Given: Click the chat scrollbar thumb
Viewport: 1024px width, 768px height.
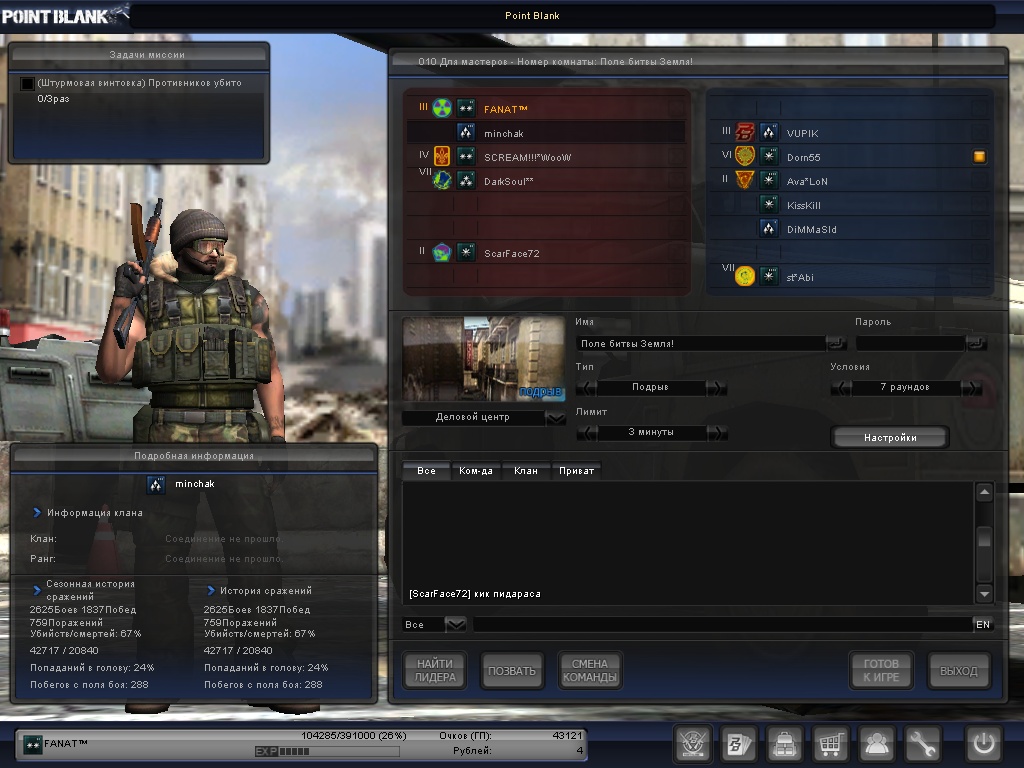Looking at the screenshot, I should tap(984, 538).
